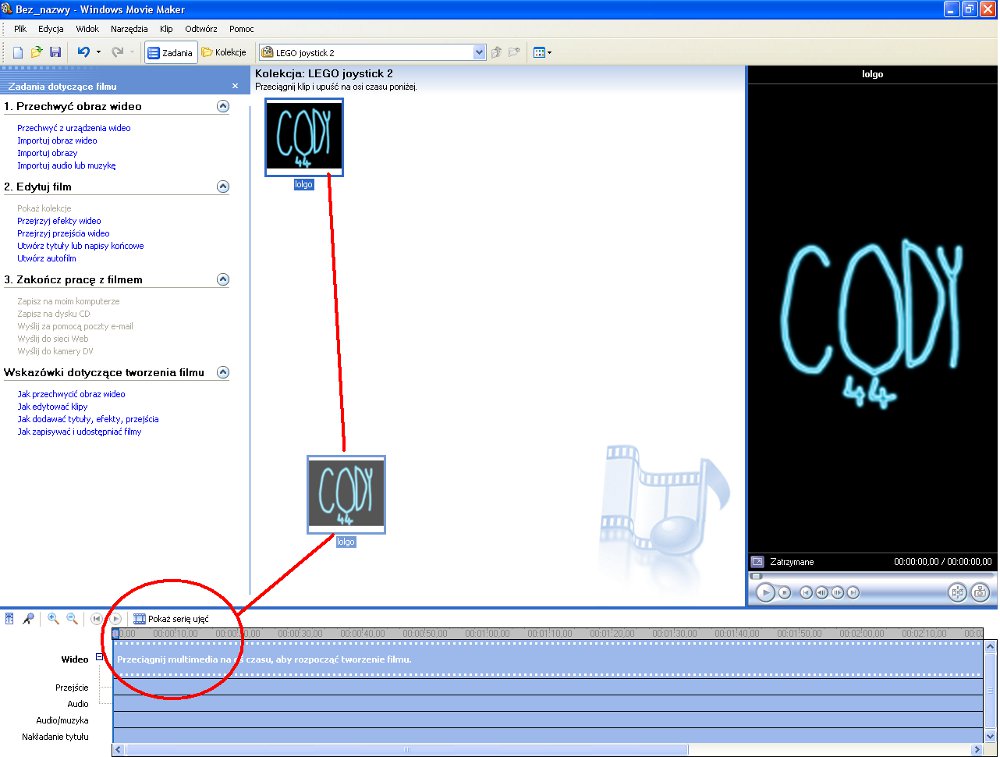Collapse the Wideo track with the minus box
This screenshot has width=1000, height=757.
click(x=99, y=656)
